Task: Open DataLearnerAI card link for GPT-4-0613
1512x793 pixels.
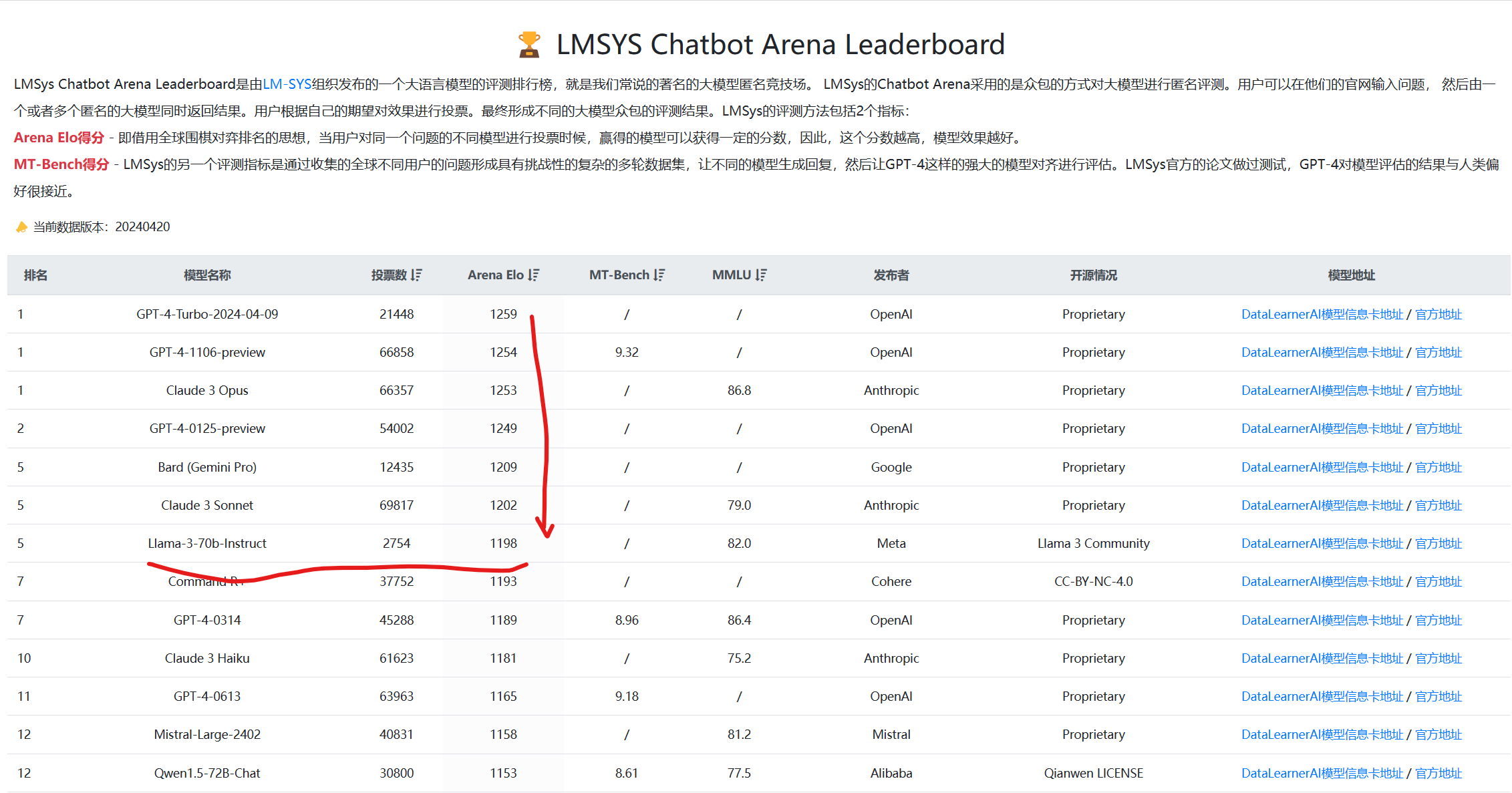Action: point(1322,696)
